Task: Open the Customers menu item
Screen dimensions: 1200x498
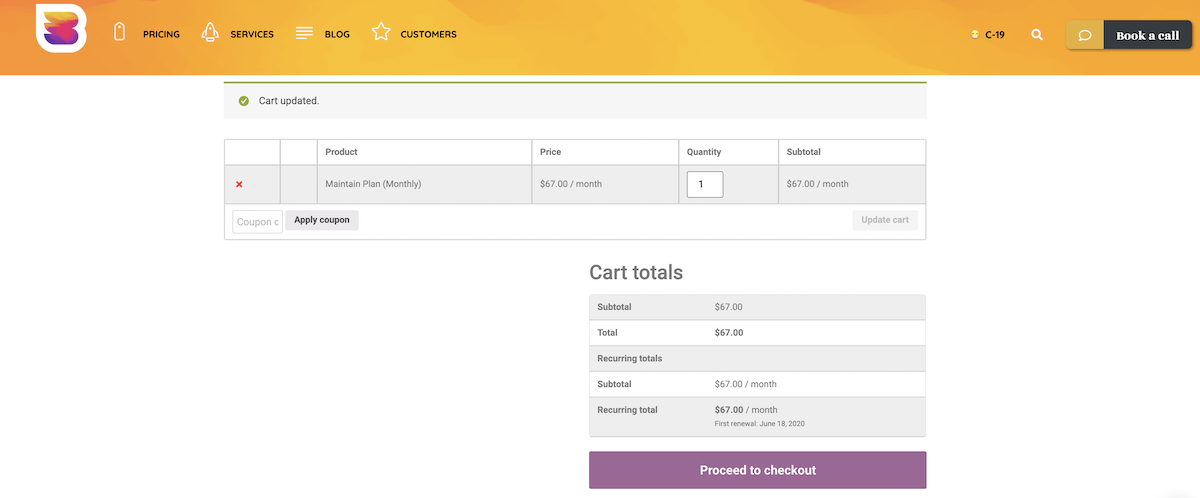Action: coord(428,34)
